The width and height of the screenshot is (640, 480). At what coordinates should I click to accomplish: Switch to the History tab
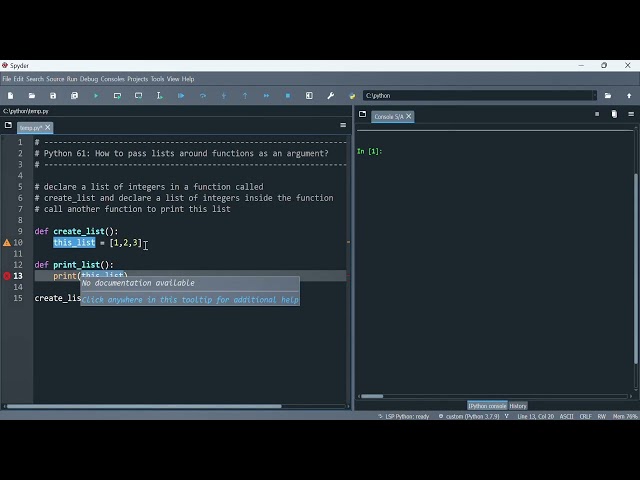518,406
